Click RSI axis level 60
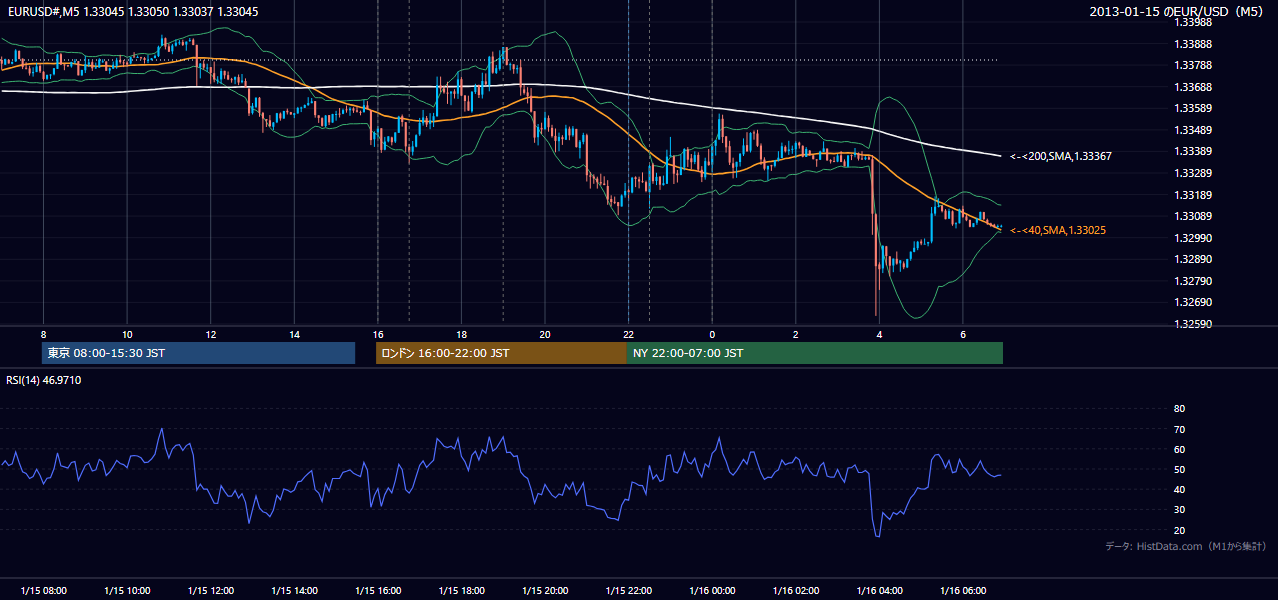The height and width of the screenshot is (600, 1278). tap(1179, 449)
